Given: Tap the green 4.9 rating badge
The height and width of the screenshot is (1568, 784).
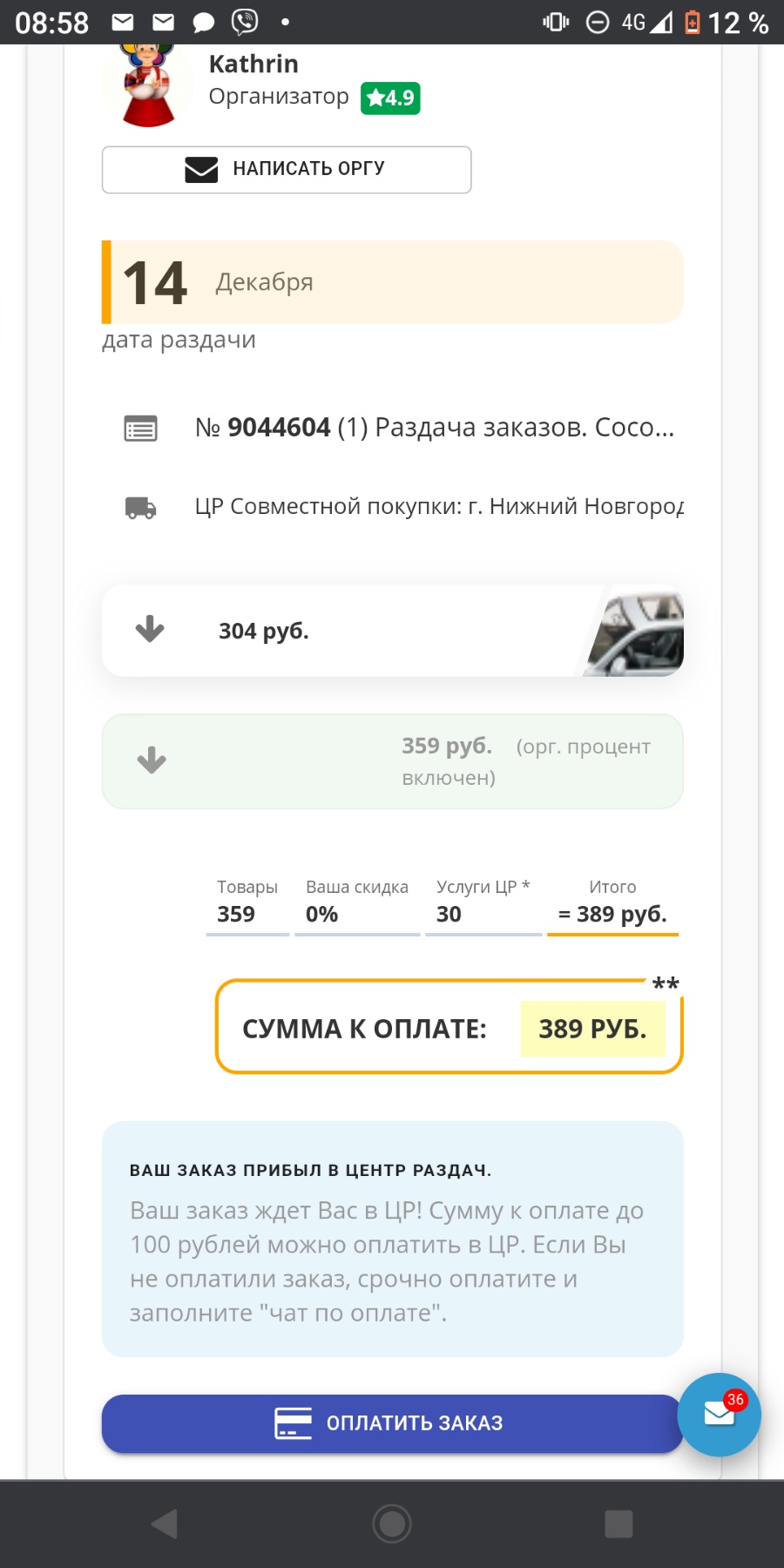Looking at the screenshot, I should (x=390, y=98).
